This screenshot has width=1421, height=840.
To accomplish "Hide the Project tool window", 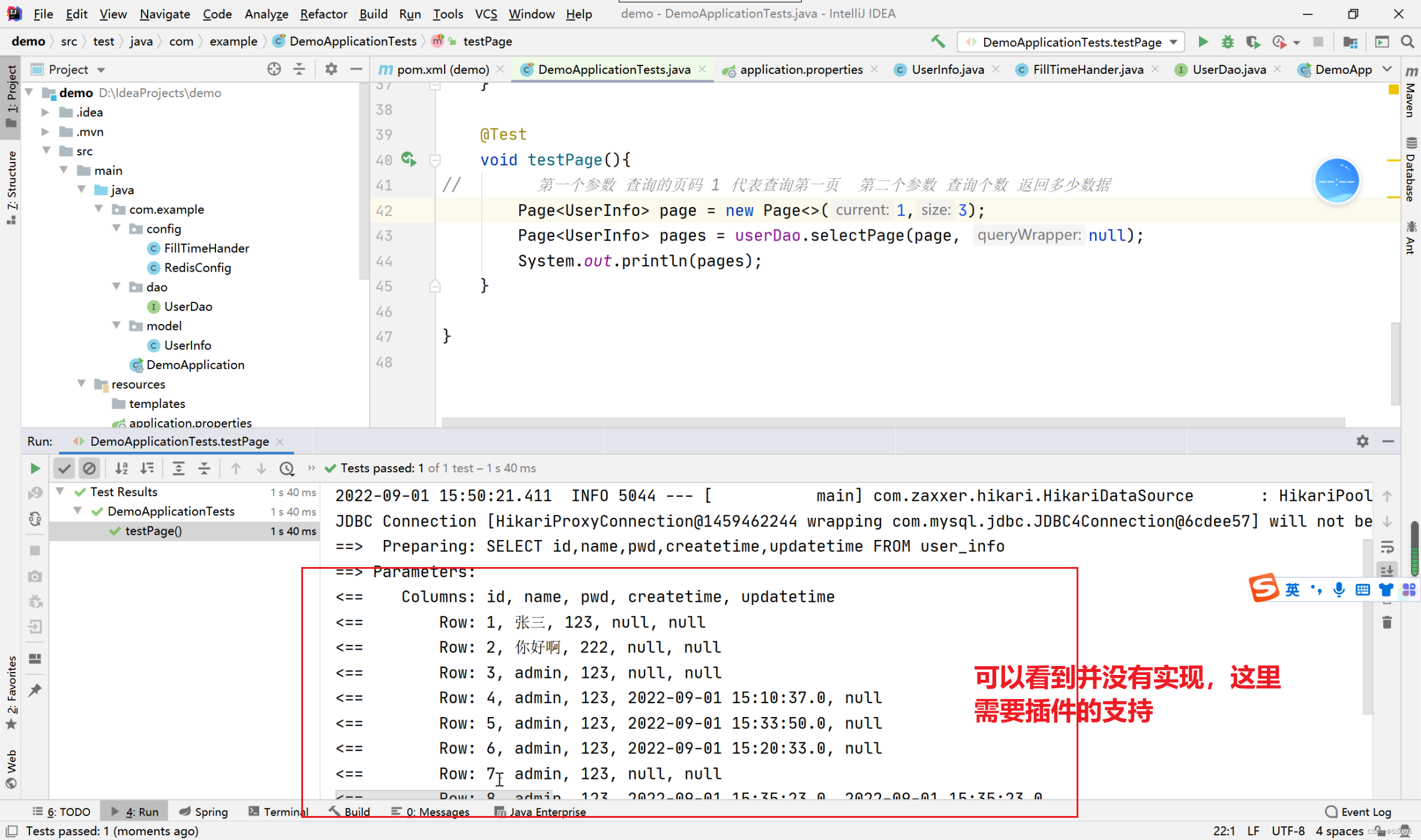I will [x=356, y=69].
